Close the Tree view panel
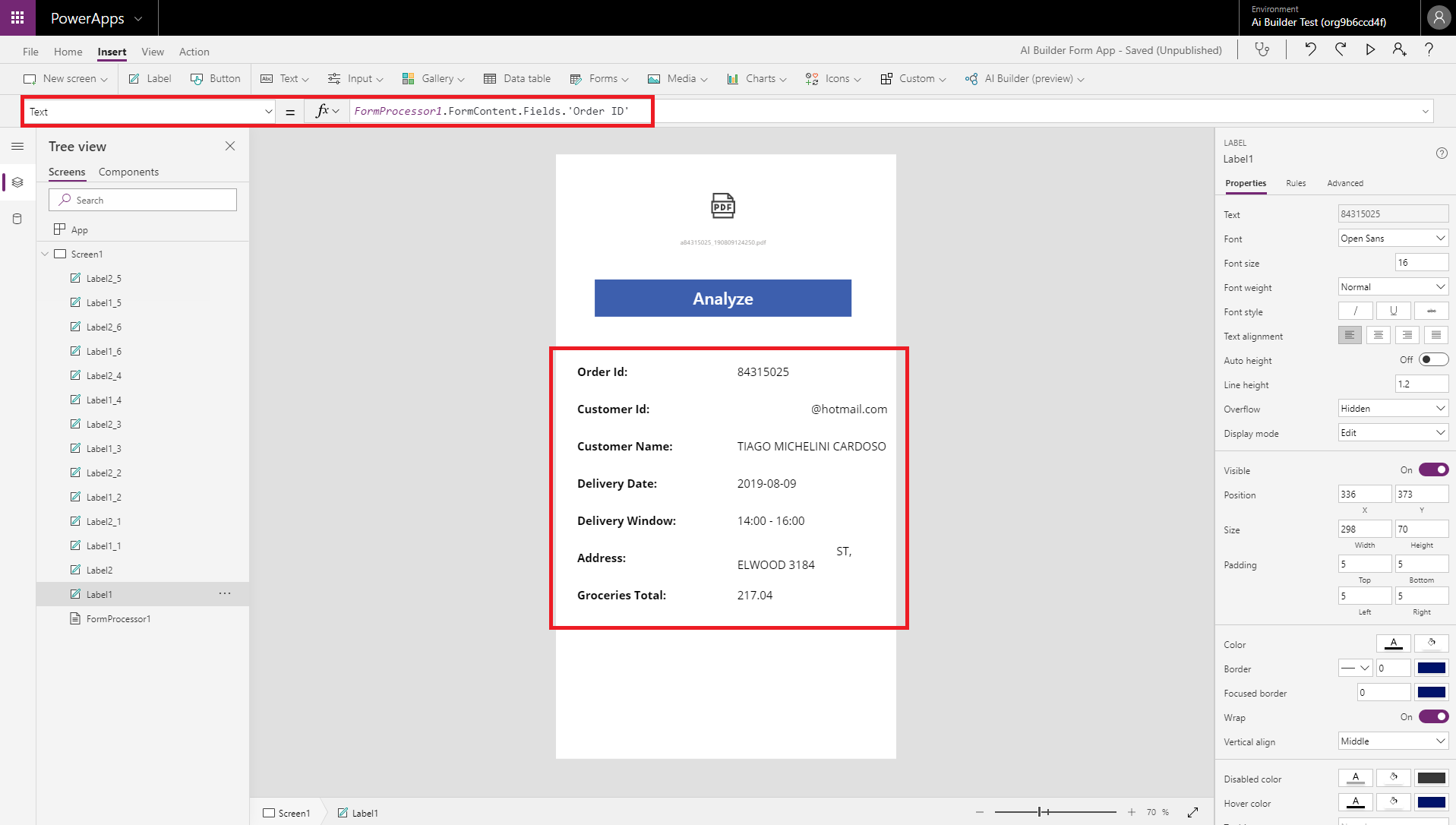 pyautogui.click(x=230, y=146)
